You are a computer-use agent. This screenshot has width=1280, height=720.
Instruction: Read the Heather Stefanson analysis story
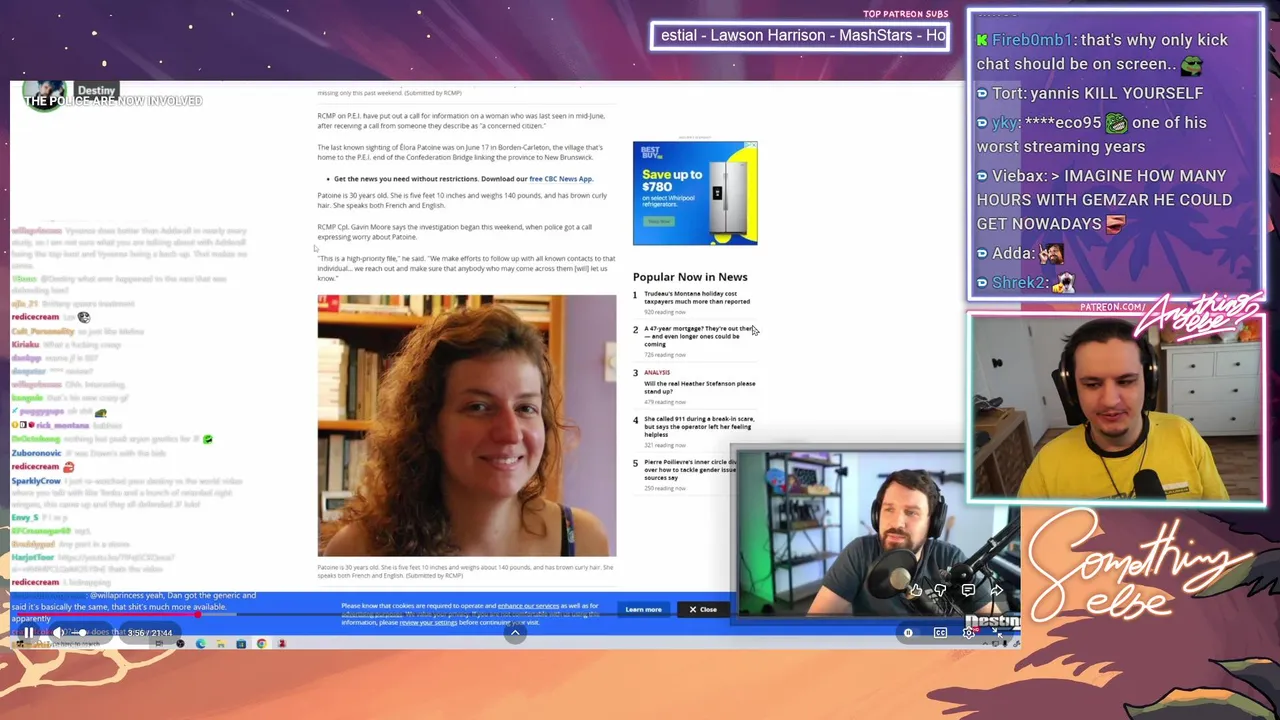(x=700, y=387)
